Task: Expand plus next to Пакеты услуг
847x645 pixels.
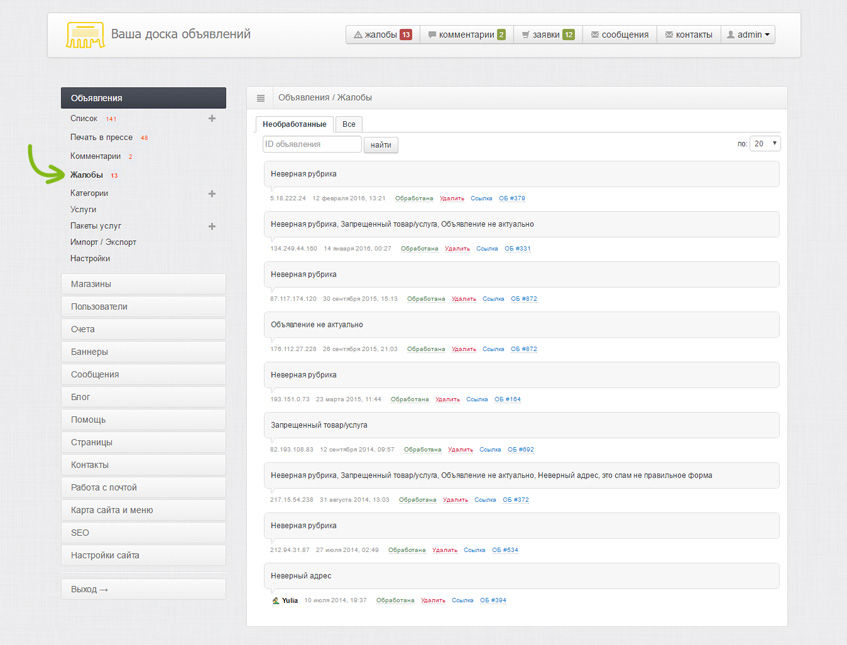Action: pos(212,226)
